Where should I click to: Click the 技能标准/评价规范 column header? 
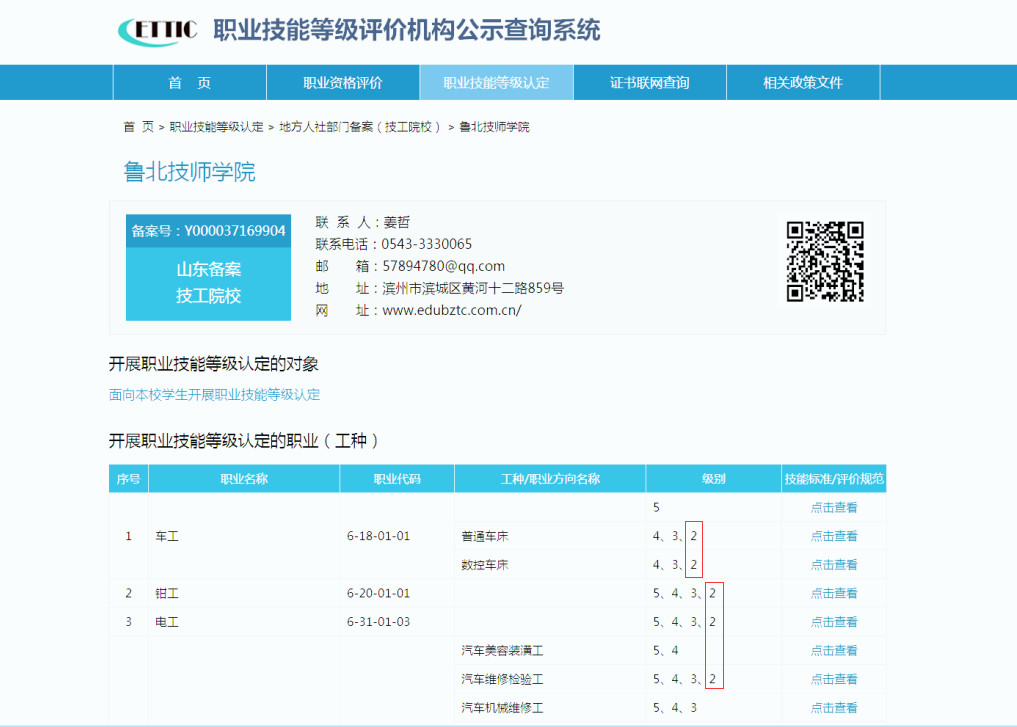pyautogui.click(x=834, y=479)
